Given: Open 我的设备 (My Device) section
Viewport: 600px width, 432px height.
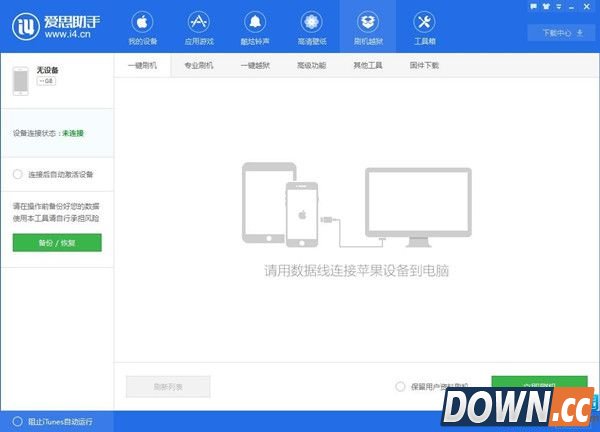Looking at the screenshot, I should click(x=142, y=28).
